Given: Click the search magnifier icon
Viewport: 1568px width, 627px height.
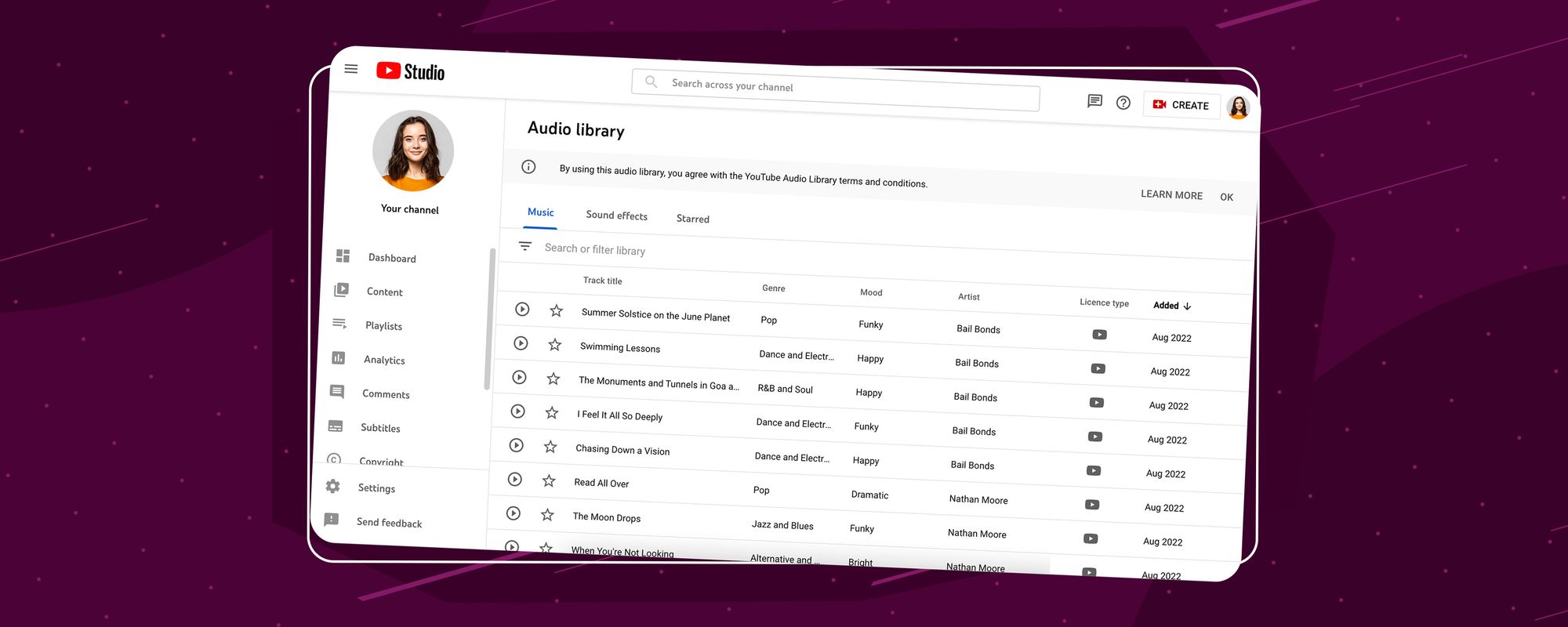Looking at the screenshot, I should 651,82.
